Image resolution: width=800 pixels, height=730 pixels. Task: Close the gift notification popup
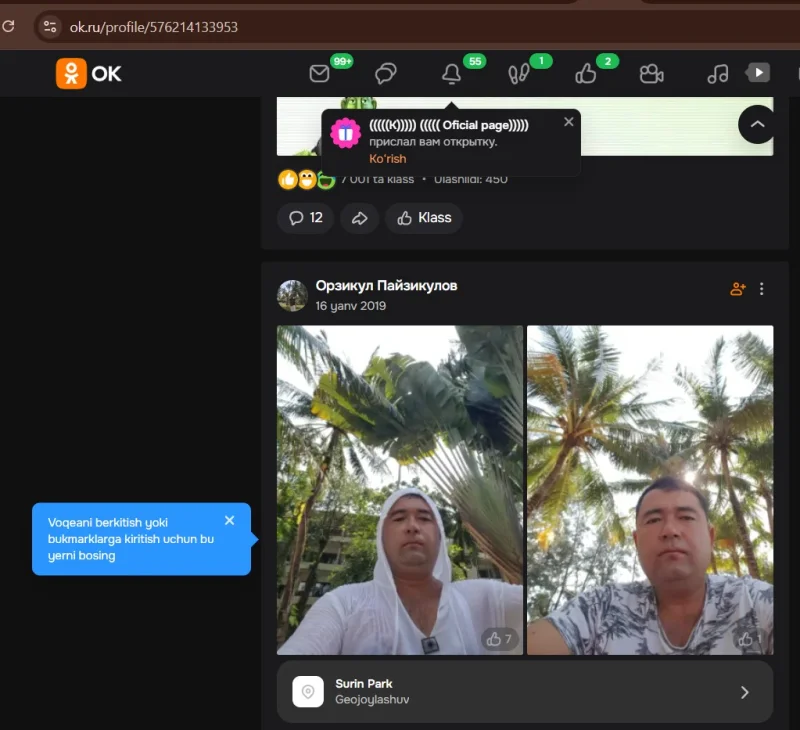pos(569,122)
